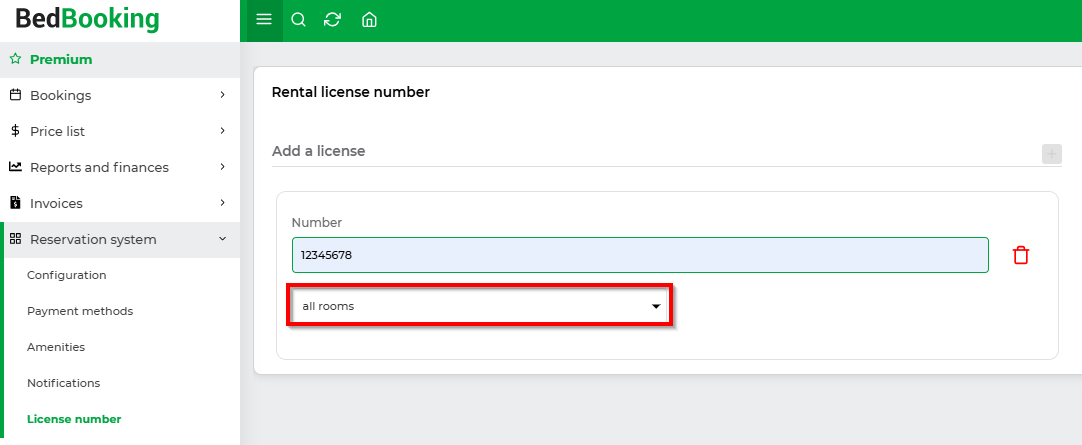
Task: Delete license with red trash icon
Action: click(x=1021, y=255)
